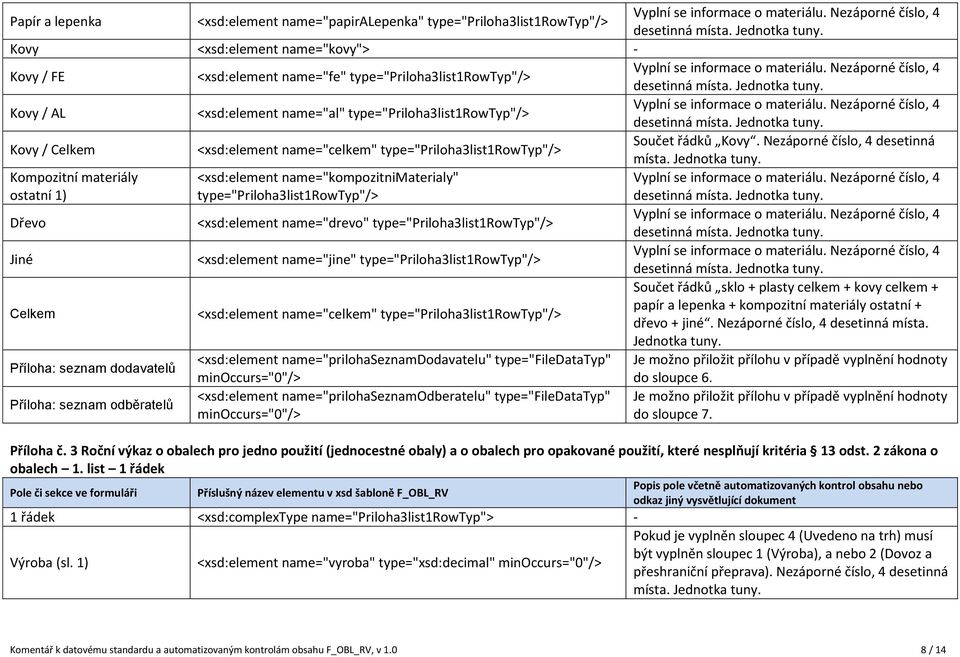Click the description in the 'Kovy / AL' row
The width and height of the screenshot is (960, 657).
pos(786,113)
